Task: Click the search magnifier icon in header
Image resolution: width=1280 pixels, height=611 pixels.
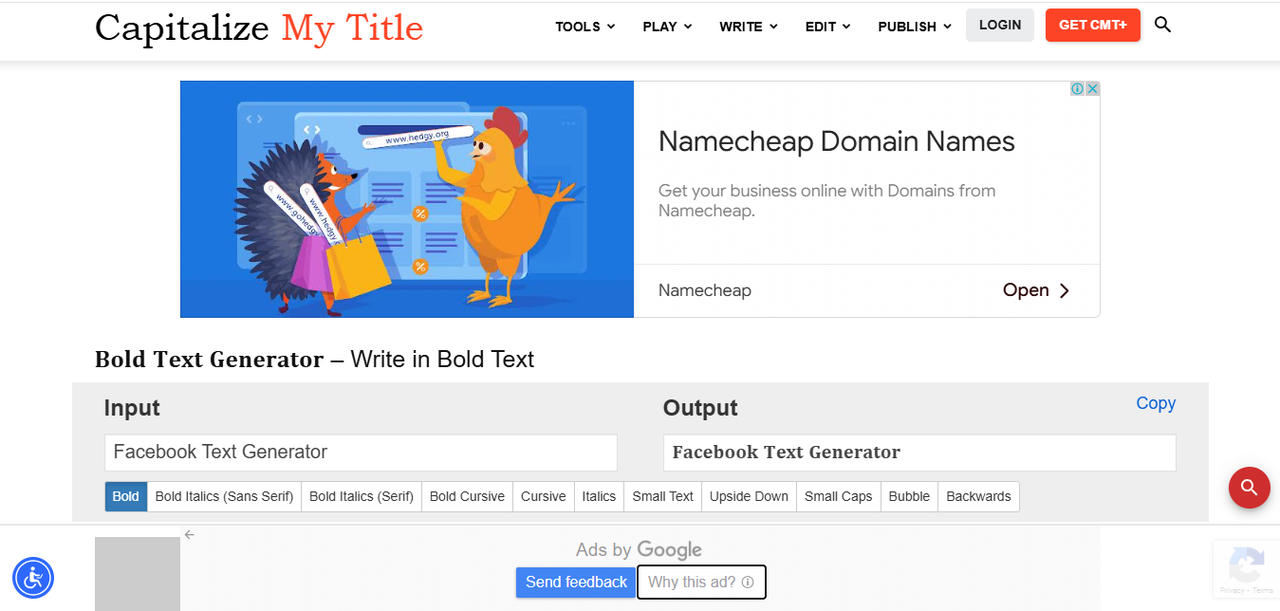Action: click(x=1162, y=24)
